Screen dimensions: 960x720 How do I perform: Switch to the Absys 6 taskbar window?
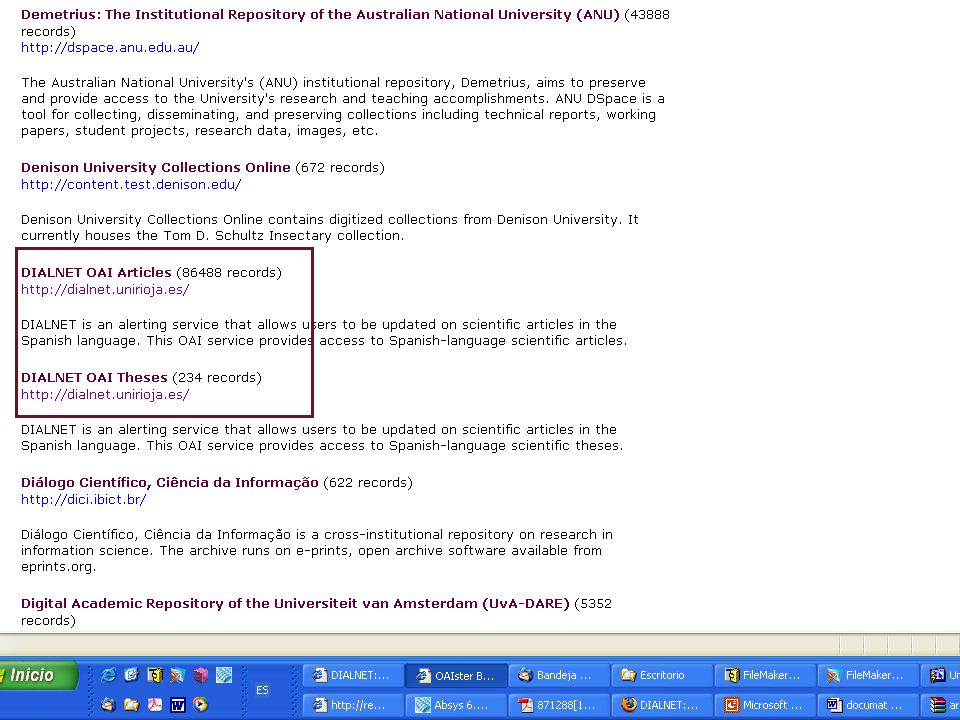(457, 705)
